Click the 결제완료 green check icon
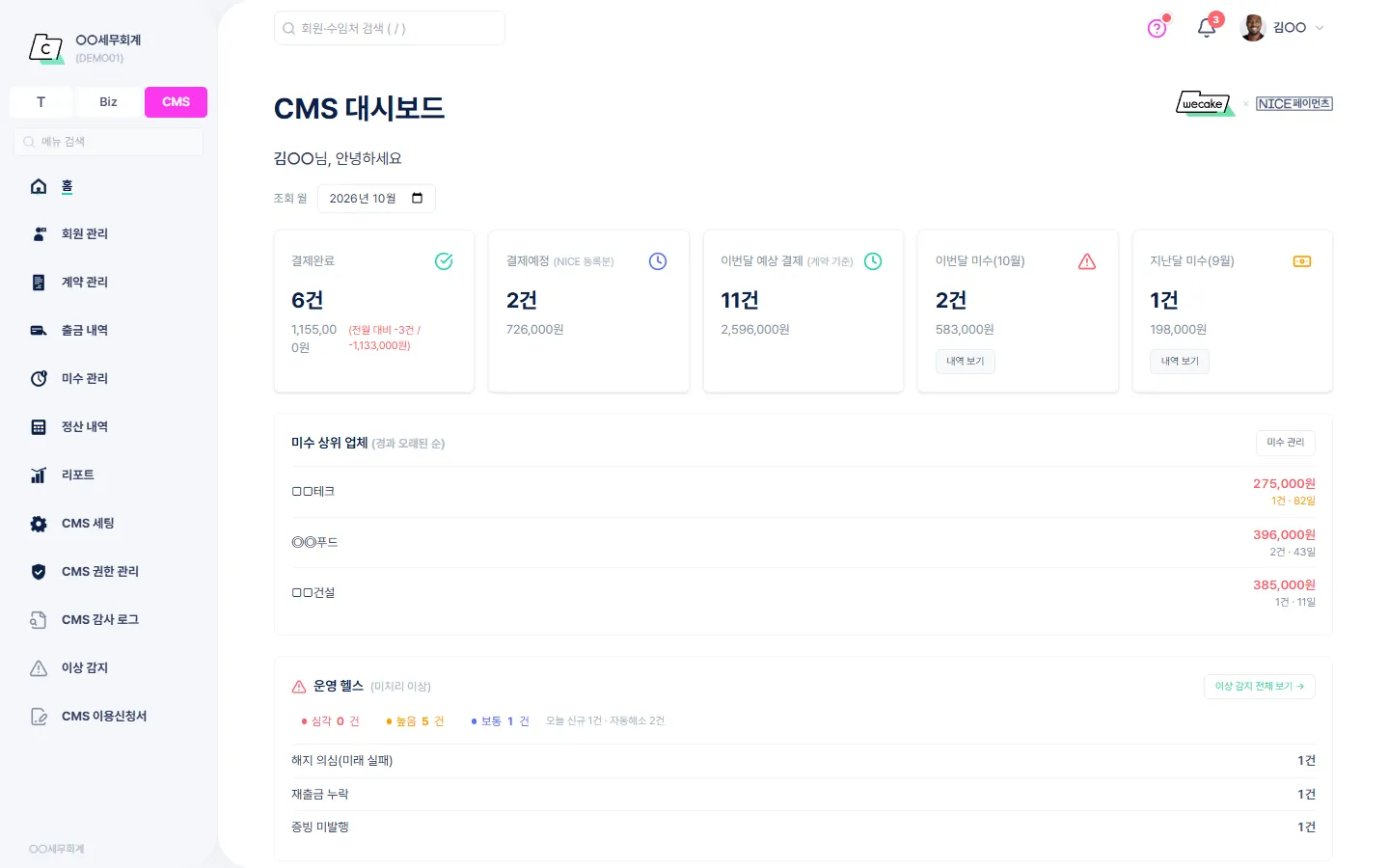1389x868 pixels. tap(444, 261)
